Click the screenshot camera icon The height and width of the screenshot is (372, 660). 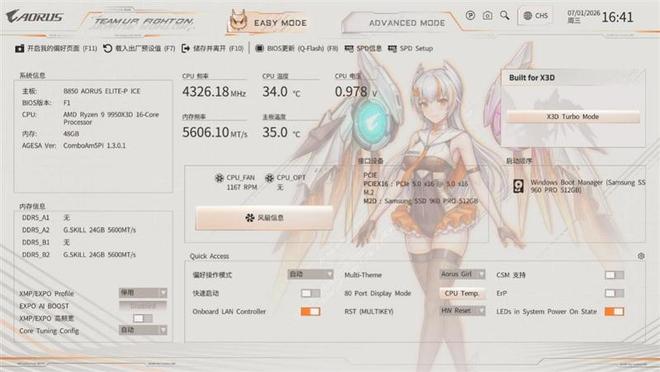487,16
